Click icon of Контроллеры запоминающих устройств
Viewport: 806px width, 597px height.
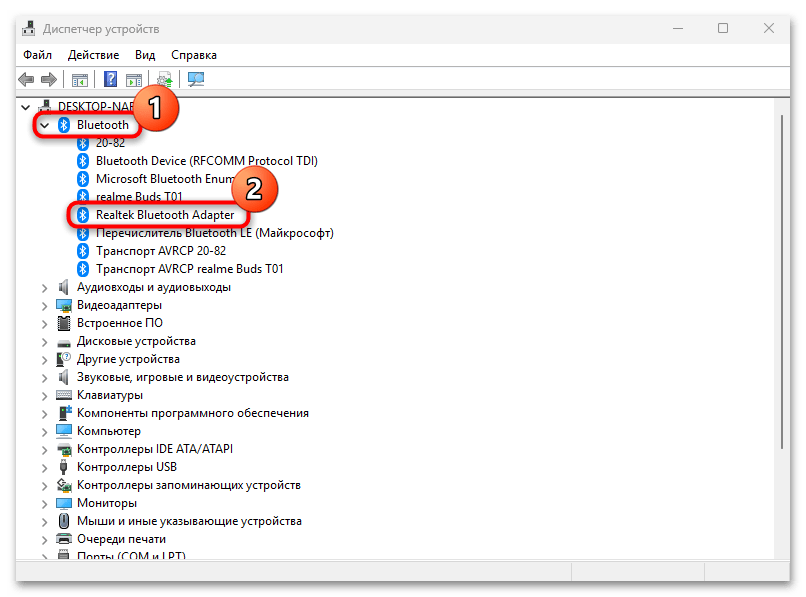[x=64, y=485]
